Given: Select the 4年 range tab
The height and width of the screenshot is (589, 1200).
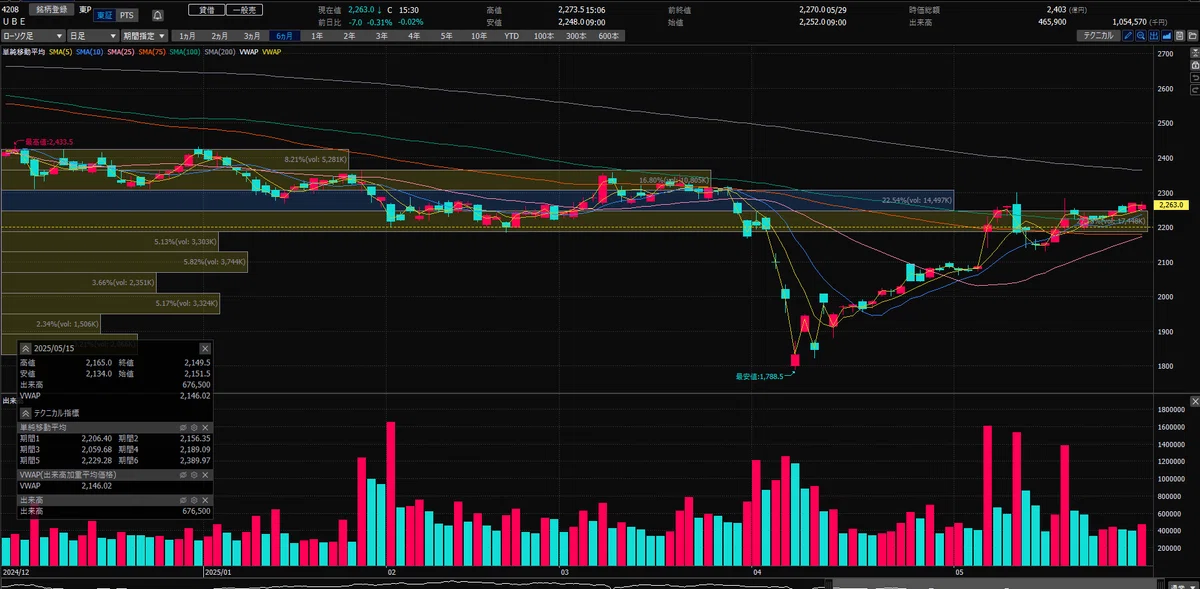Looking at the screenshot, I should (414, 36).
